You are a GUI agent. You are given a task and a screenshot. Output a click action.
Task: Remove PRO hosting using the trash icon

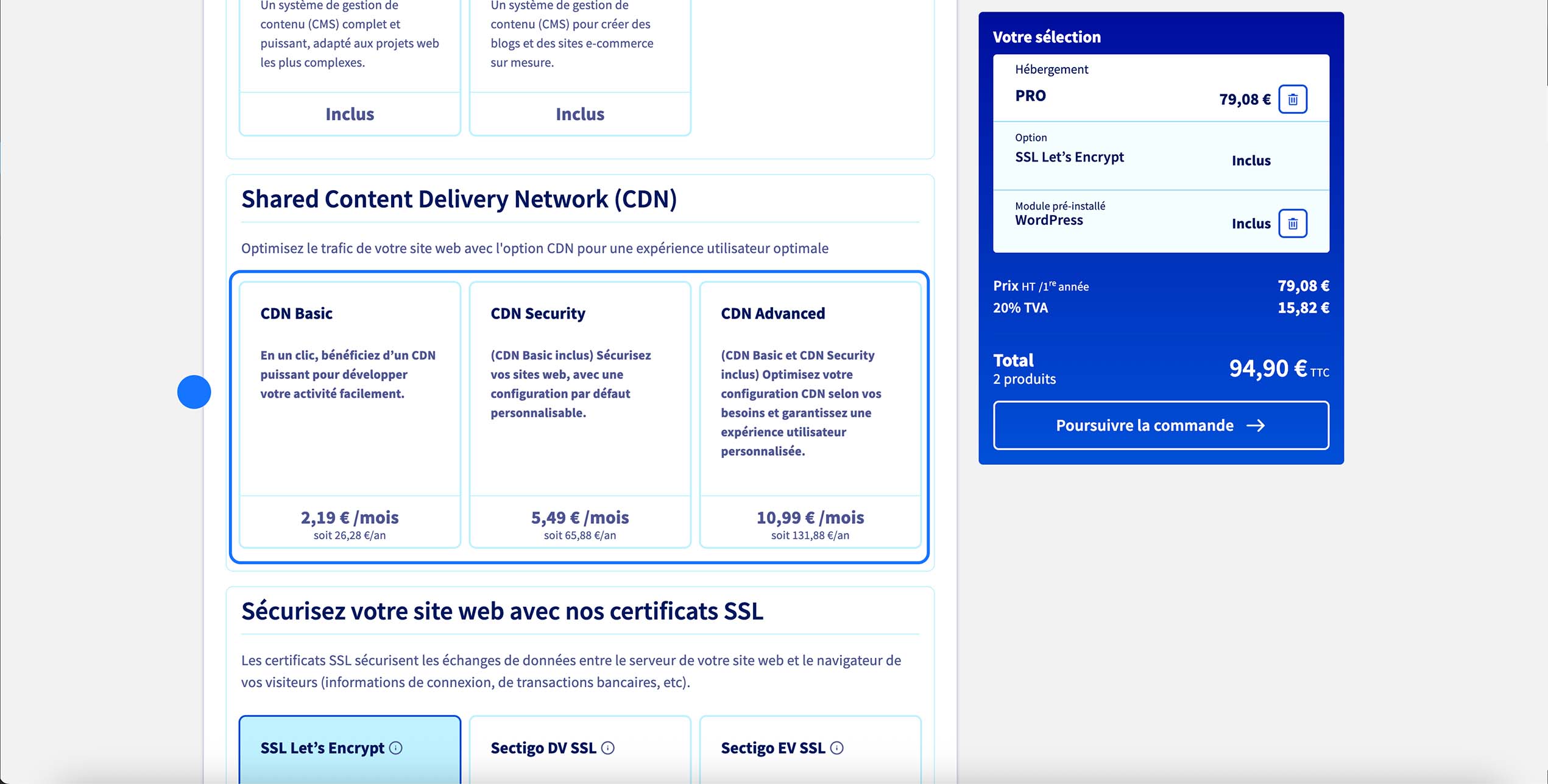1293,99
